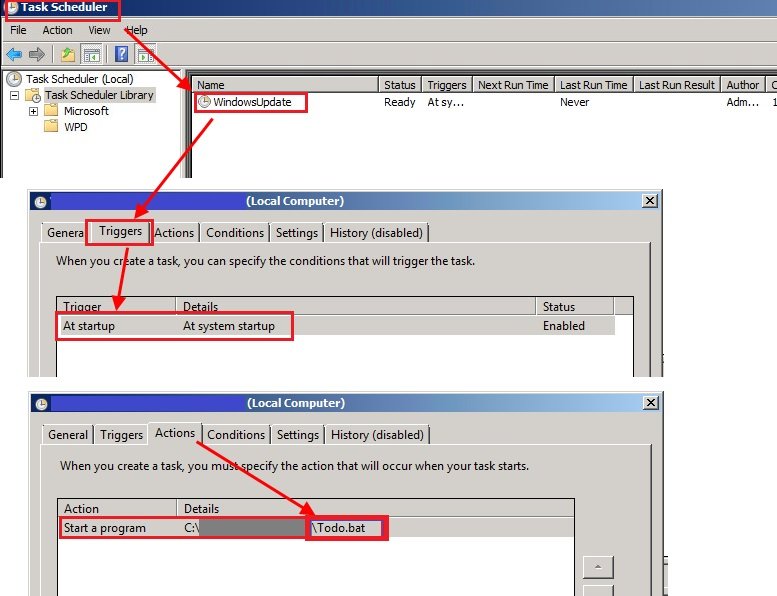Open the View menu
Image resolution: width=777 pixels, height=596 pixels.
click(99, 30)
